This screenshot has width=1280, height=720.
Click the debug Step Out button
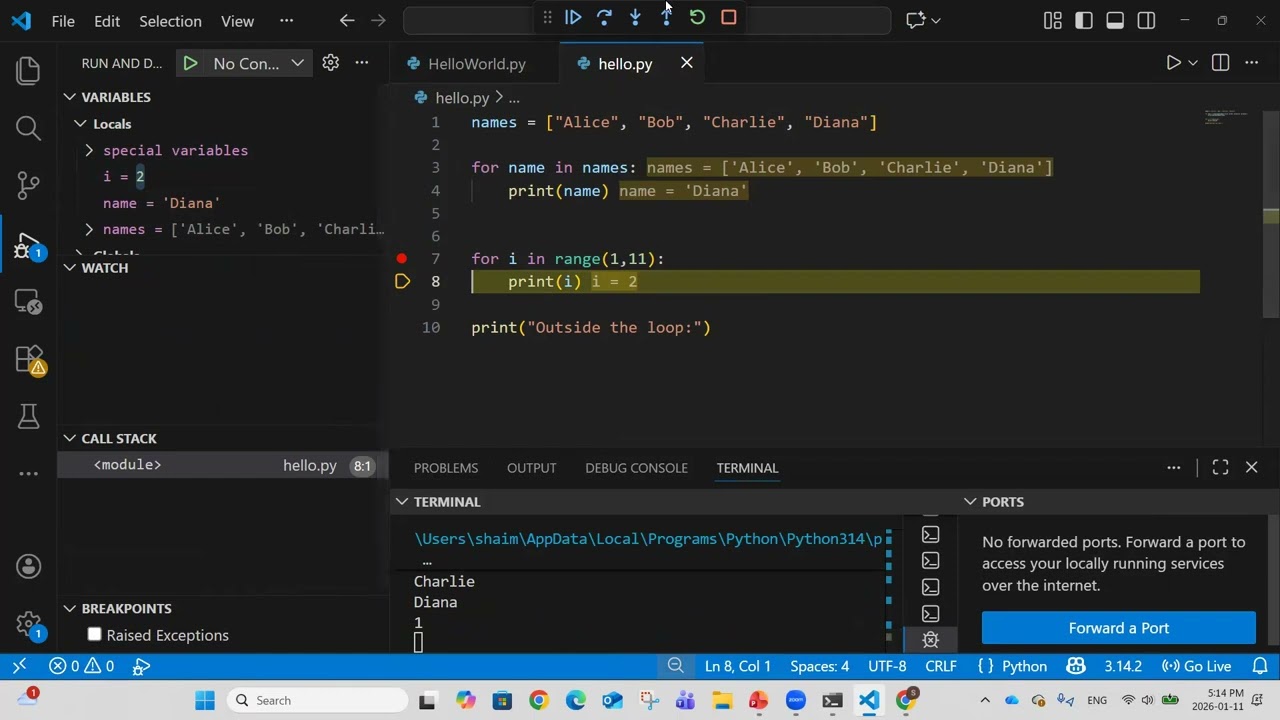pos(666,17)
